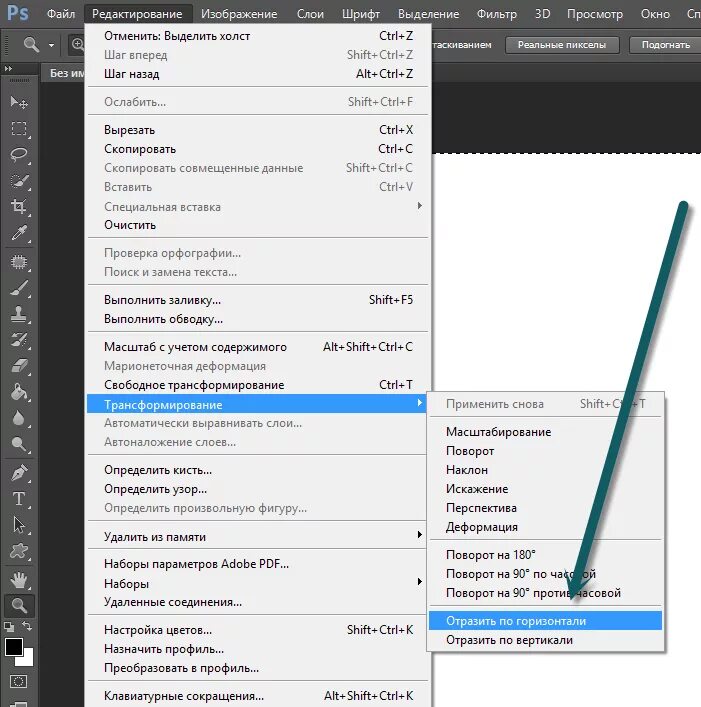Choose Отразить по вертикали
The image size is (701, 707).
coord(545,640)
